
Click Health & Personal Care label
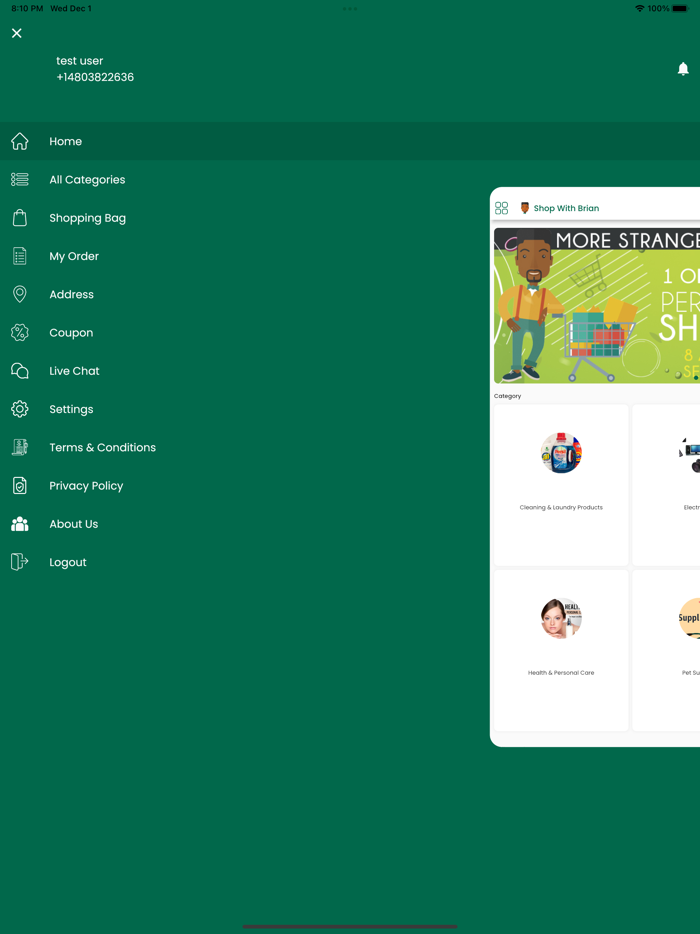tap(561, 673)
